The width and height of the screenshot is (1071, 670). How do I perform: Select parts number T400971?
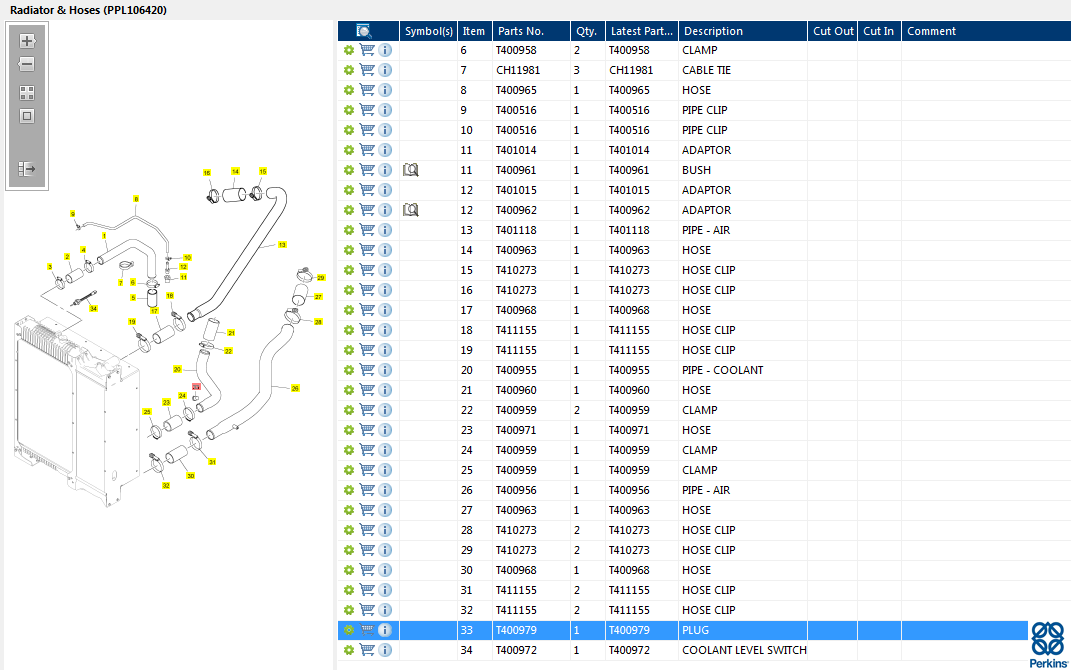click(516, 430)
